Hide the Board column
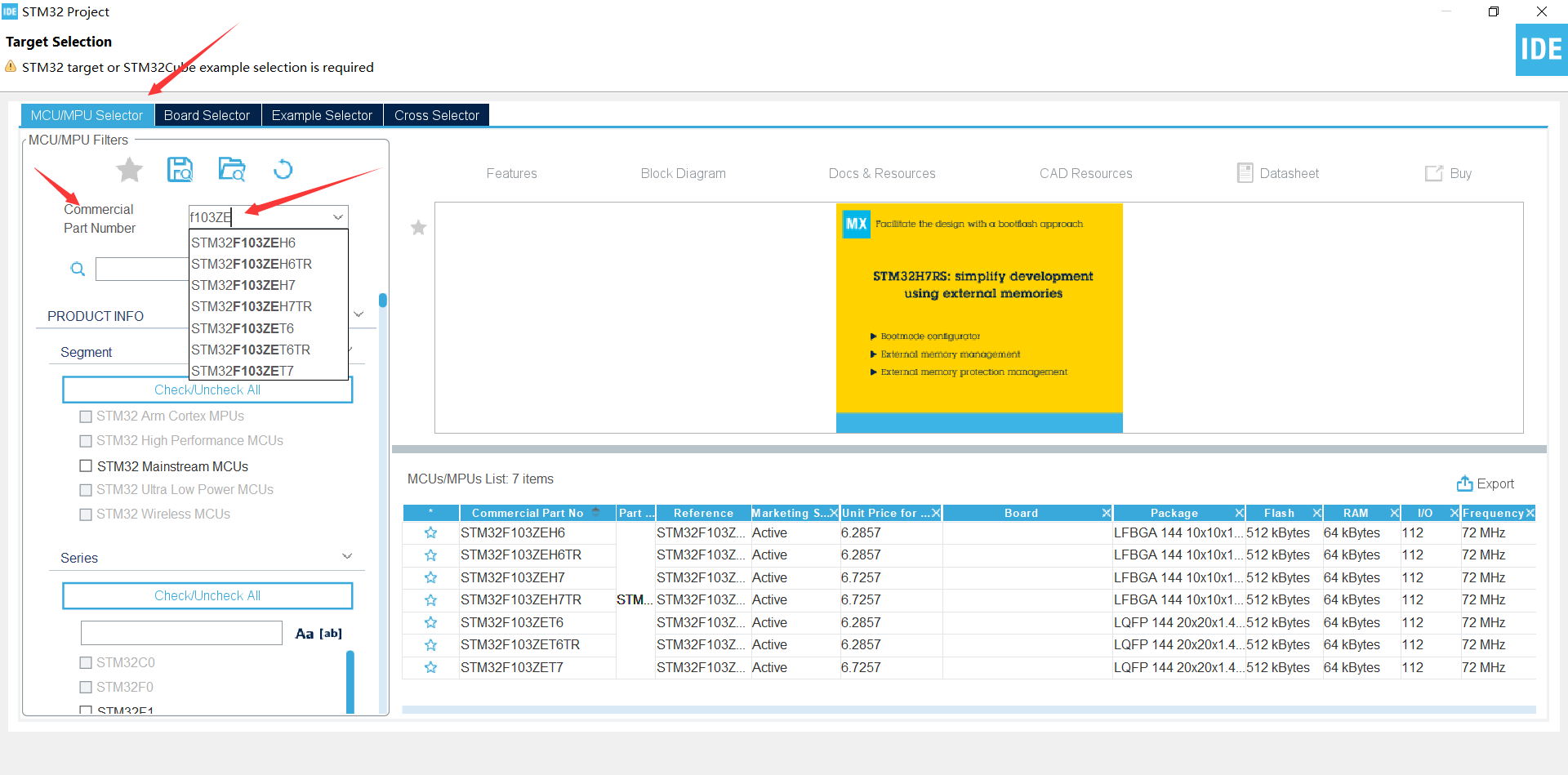Screen dimensions: 1568x775 (x=1107, y=513)
